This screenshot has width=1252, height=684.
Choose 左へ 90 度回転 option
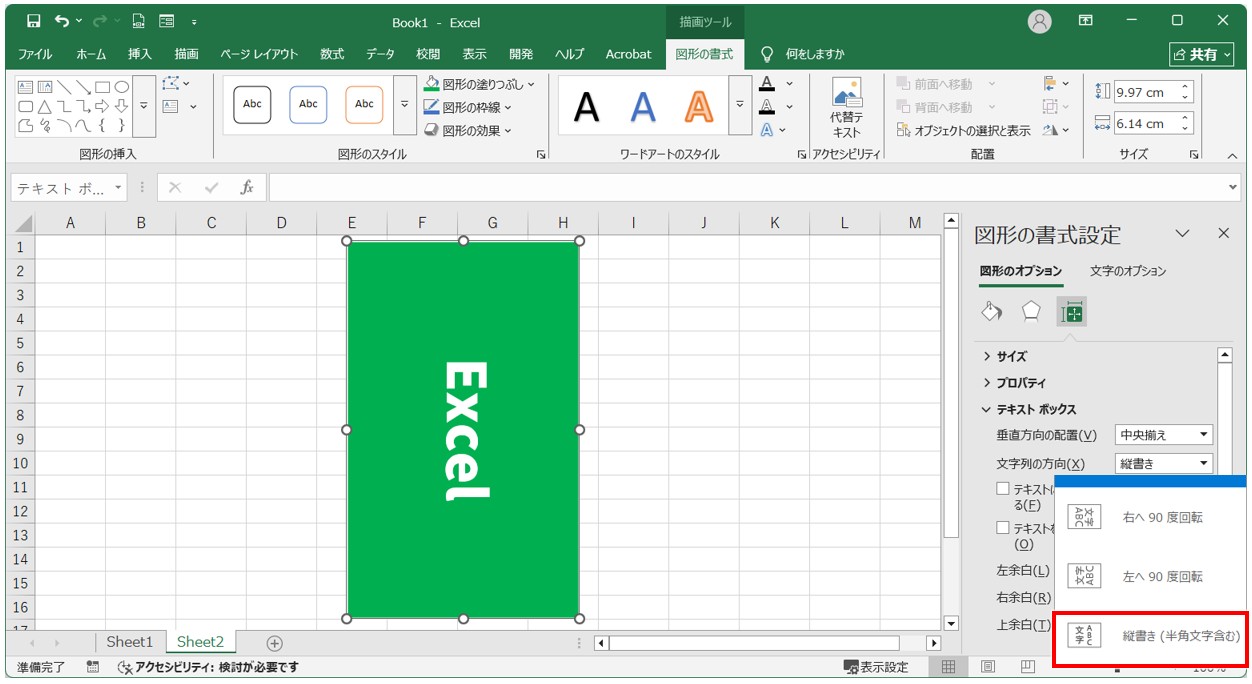[x=1150, y=576]
